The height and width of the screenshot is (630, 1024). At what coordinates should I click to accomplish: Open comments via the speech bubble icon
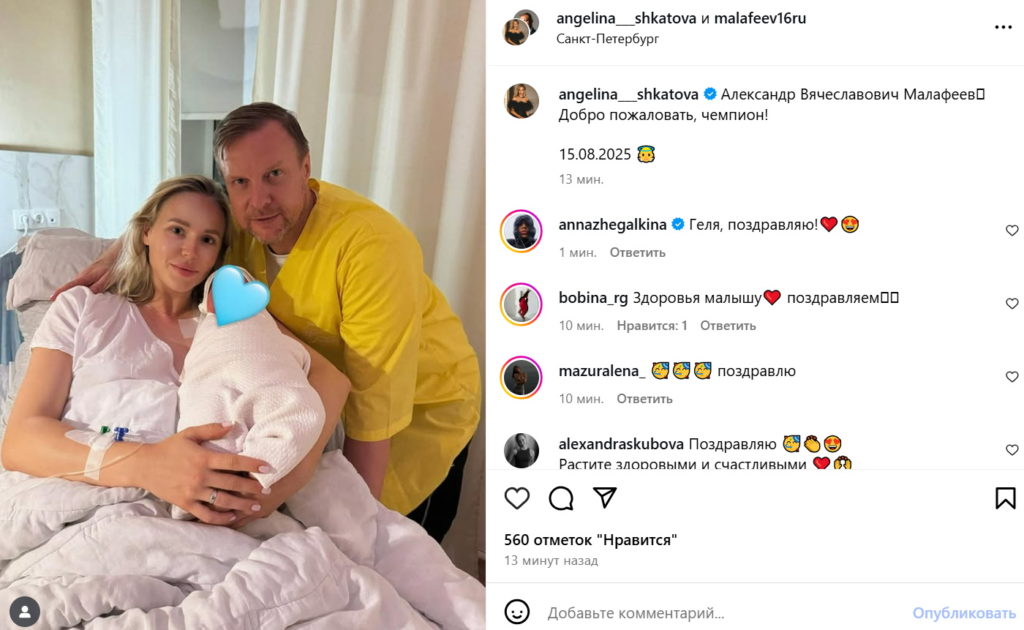tap(561, 498)
